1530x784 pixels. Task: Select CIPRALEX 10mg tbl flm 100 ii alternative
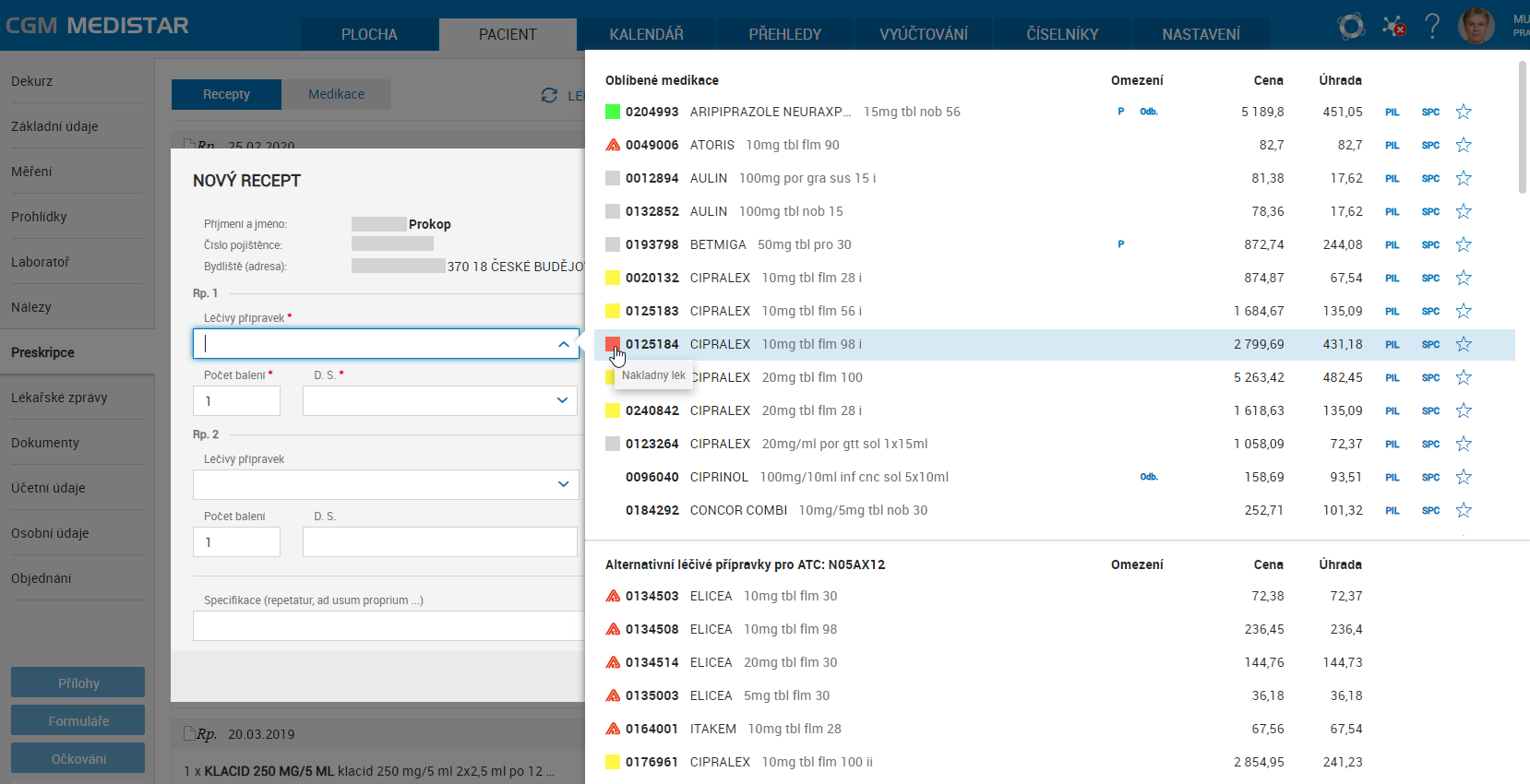[1055, 762]
